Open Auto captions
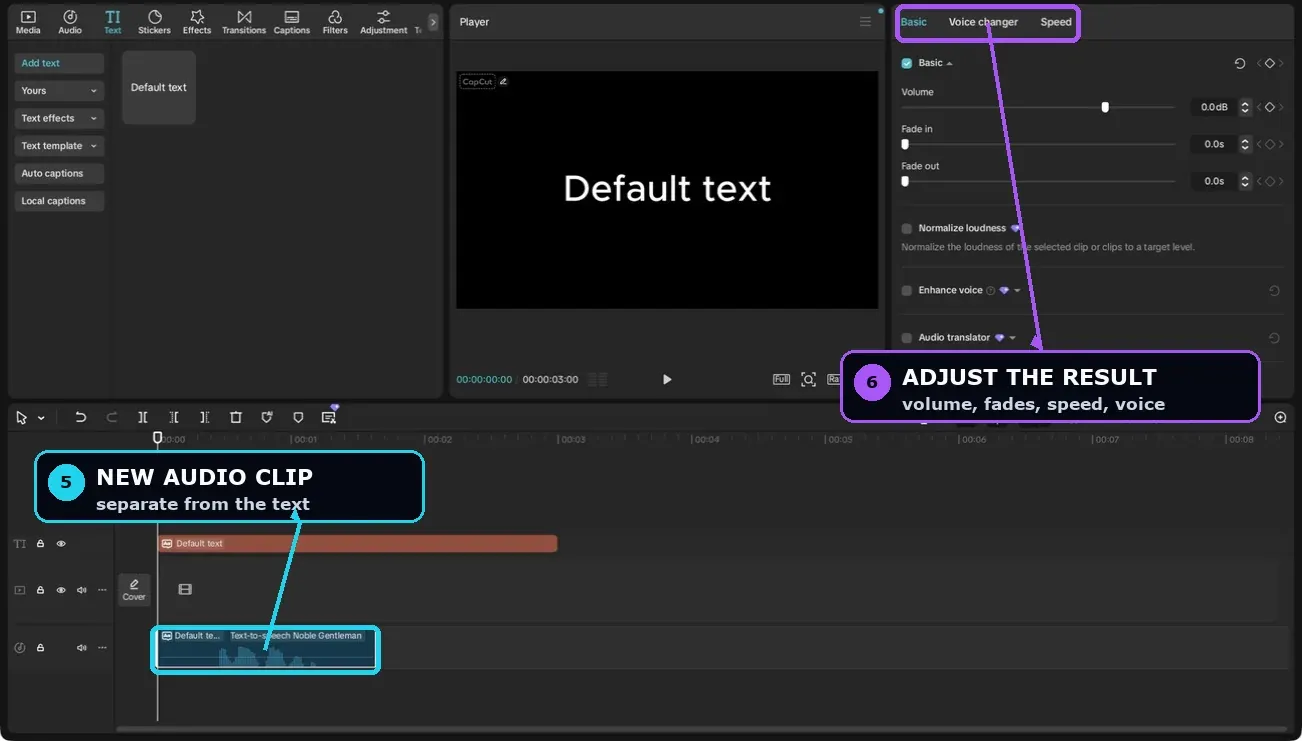Screen dimensions: 1302x741 coord(59,173)
